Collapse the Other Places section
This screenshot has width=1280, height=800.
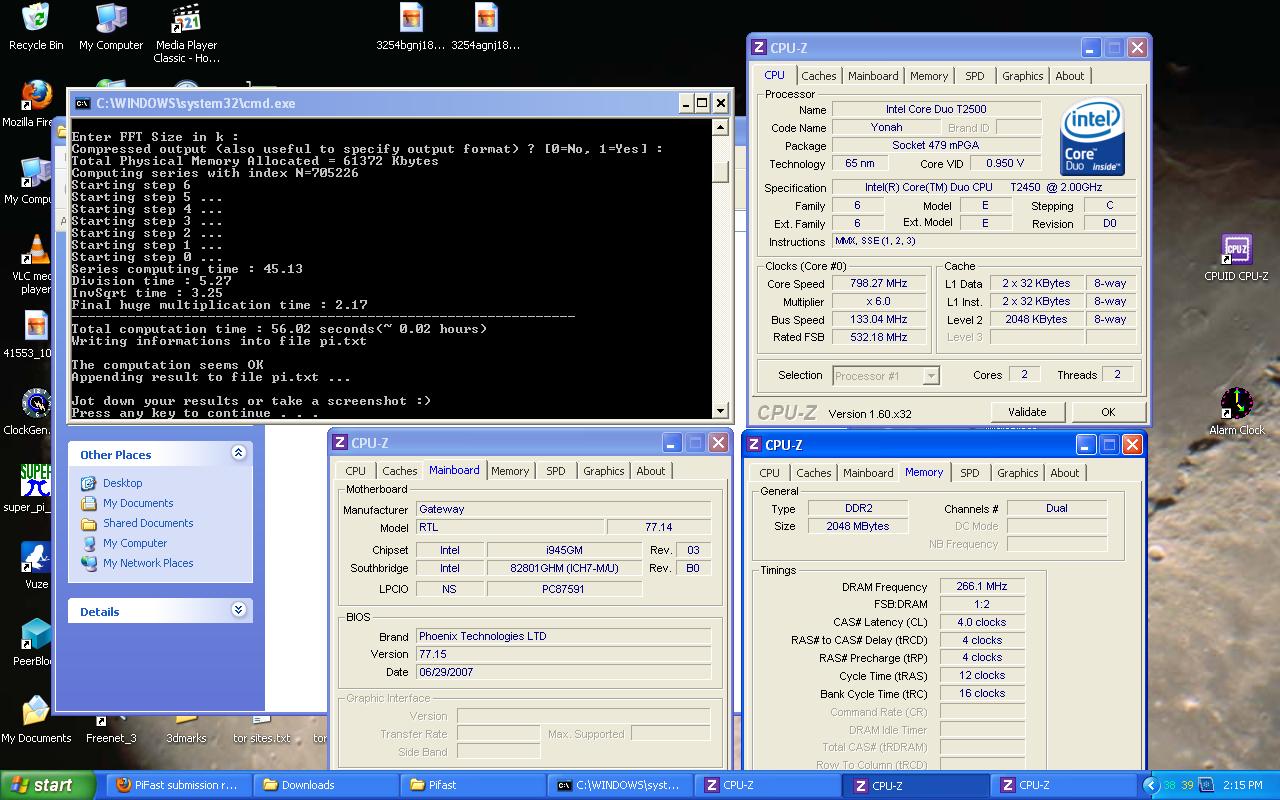click(x=238, y=453)
